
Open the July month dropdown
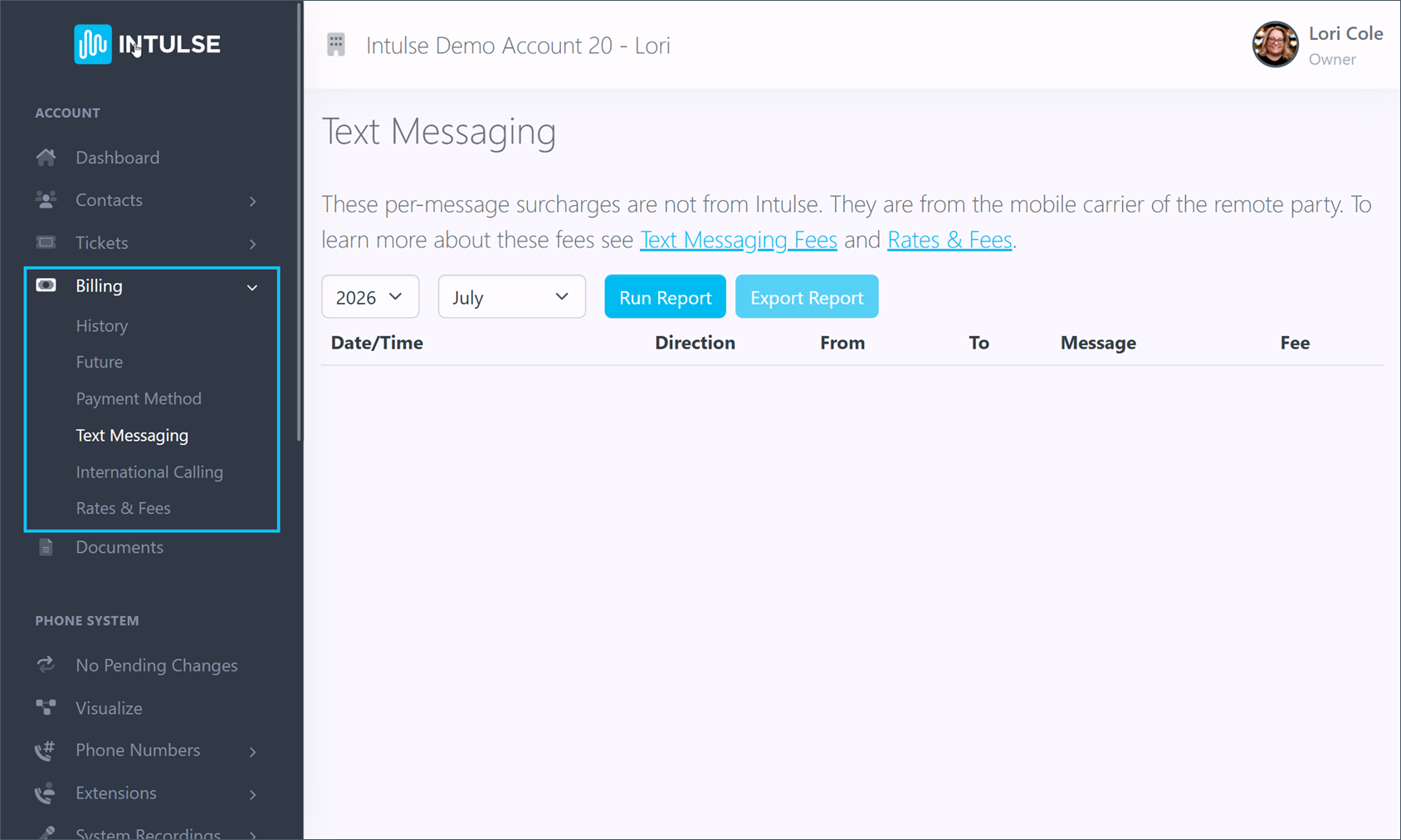click(x=511, y=296)
